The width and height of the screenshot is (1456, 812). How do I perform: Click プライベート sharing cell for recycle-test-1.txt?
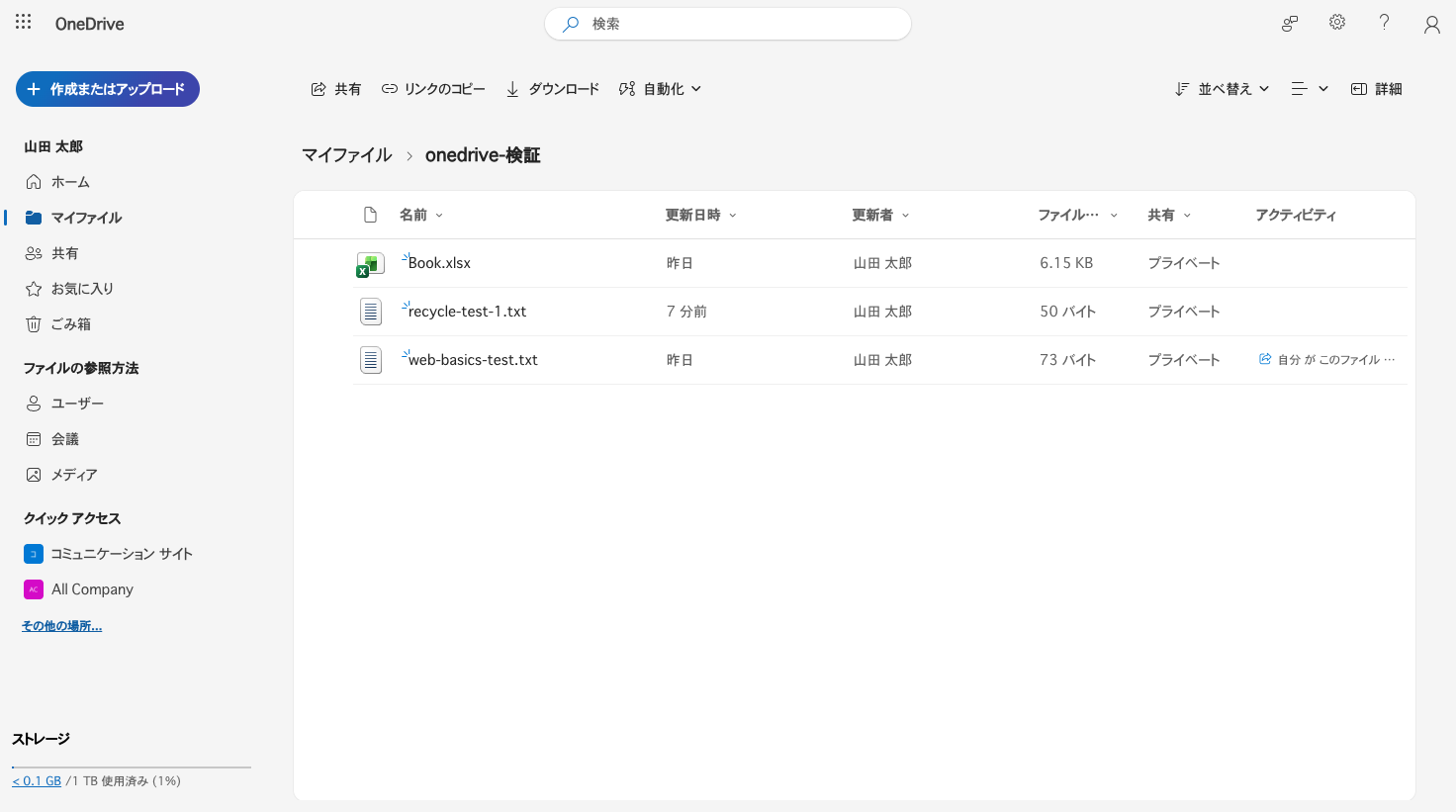tap(1184, 312)
